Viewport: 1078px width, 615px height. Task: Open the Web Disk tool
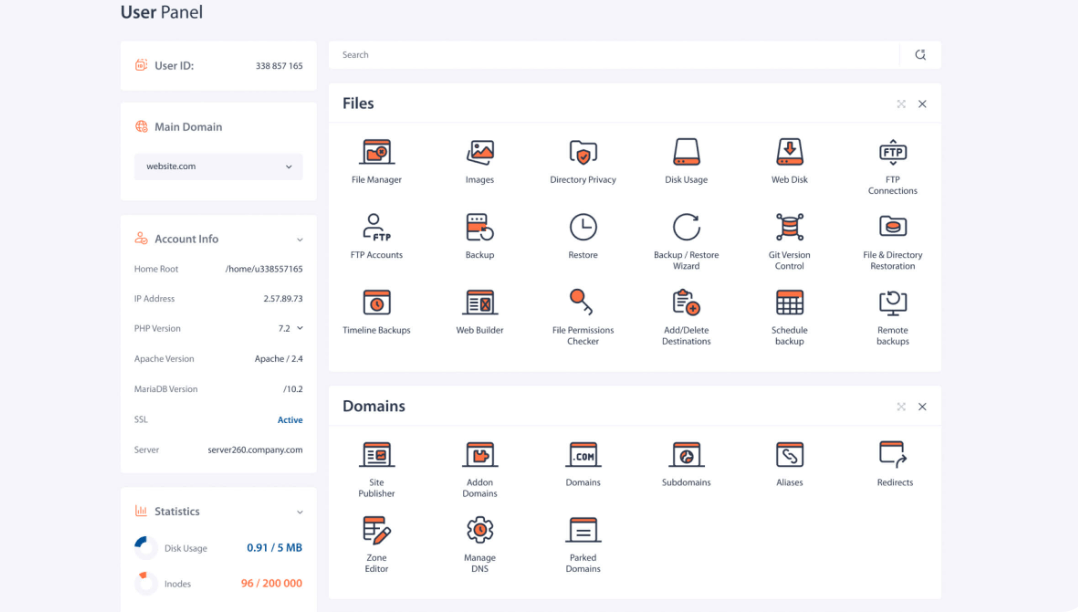click(x=789, y=153)
